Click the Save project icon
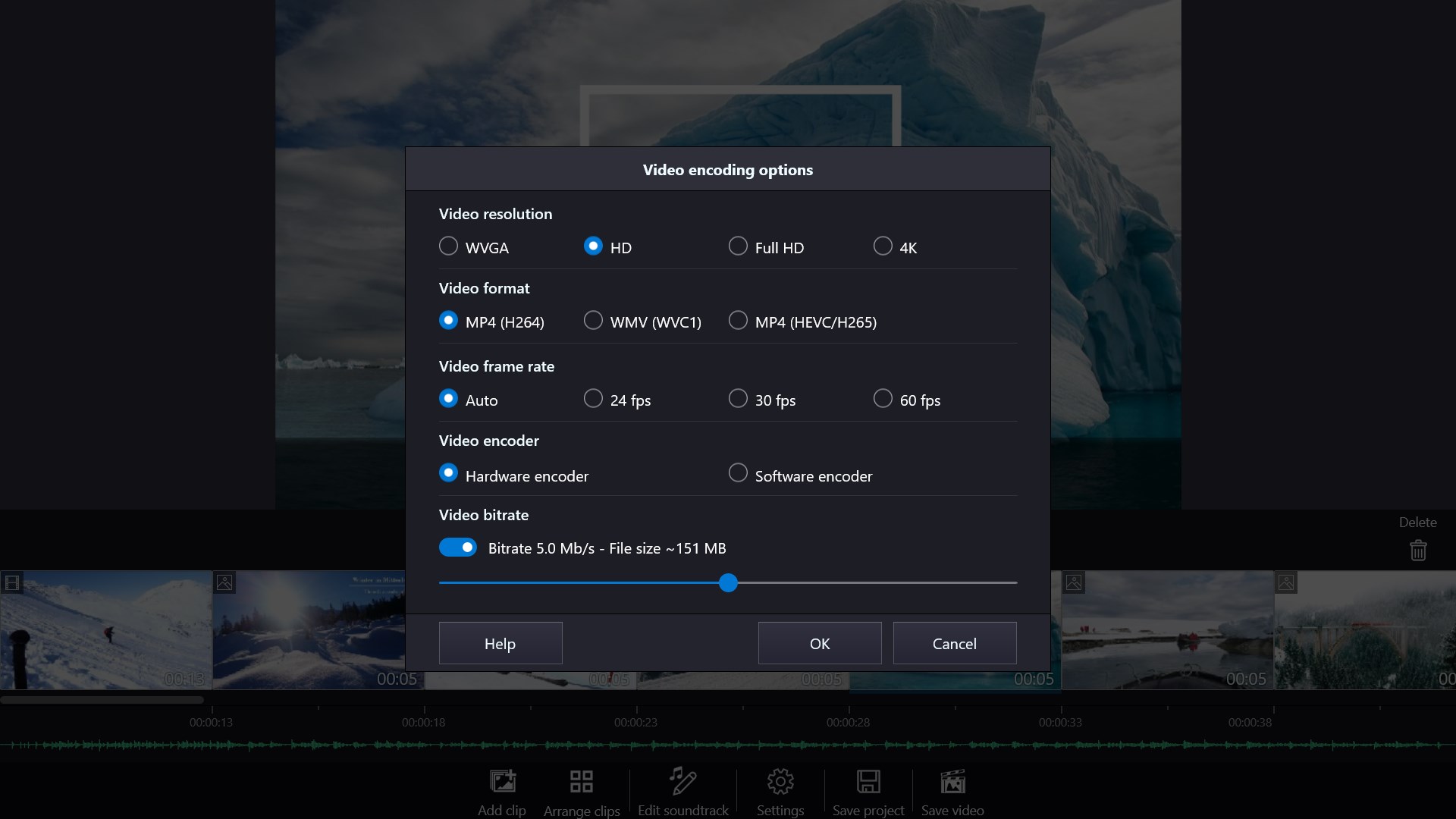The width and height of the screenshot is (1456, 819). pos(868,781)
